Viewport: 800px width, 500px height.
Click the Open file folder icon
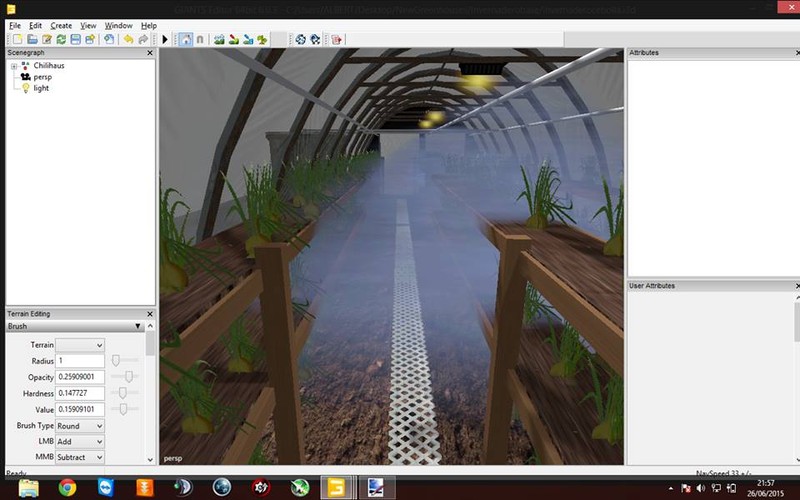click(x=33, y=39)
